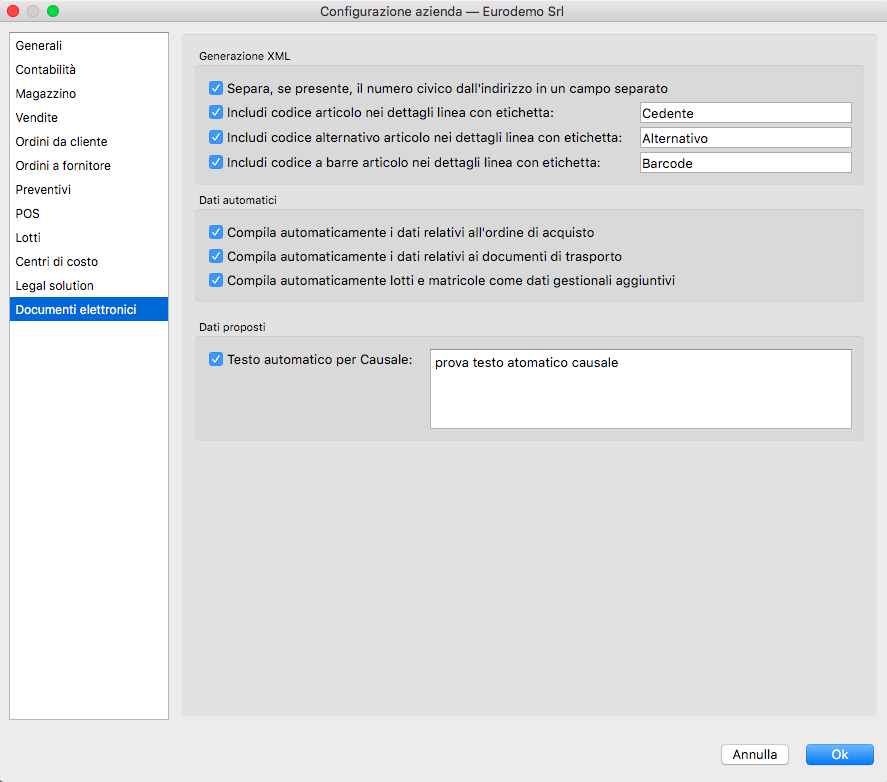Select Contabilità in the sidebar
Image resolution: width=887 pixels, height=782 pixels.
click(46, 70)
